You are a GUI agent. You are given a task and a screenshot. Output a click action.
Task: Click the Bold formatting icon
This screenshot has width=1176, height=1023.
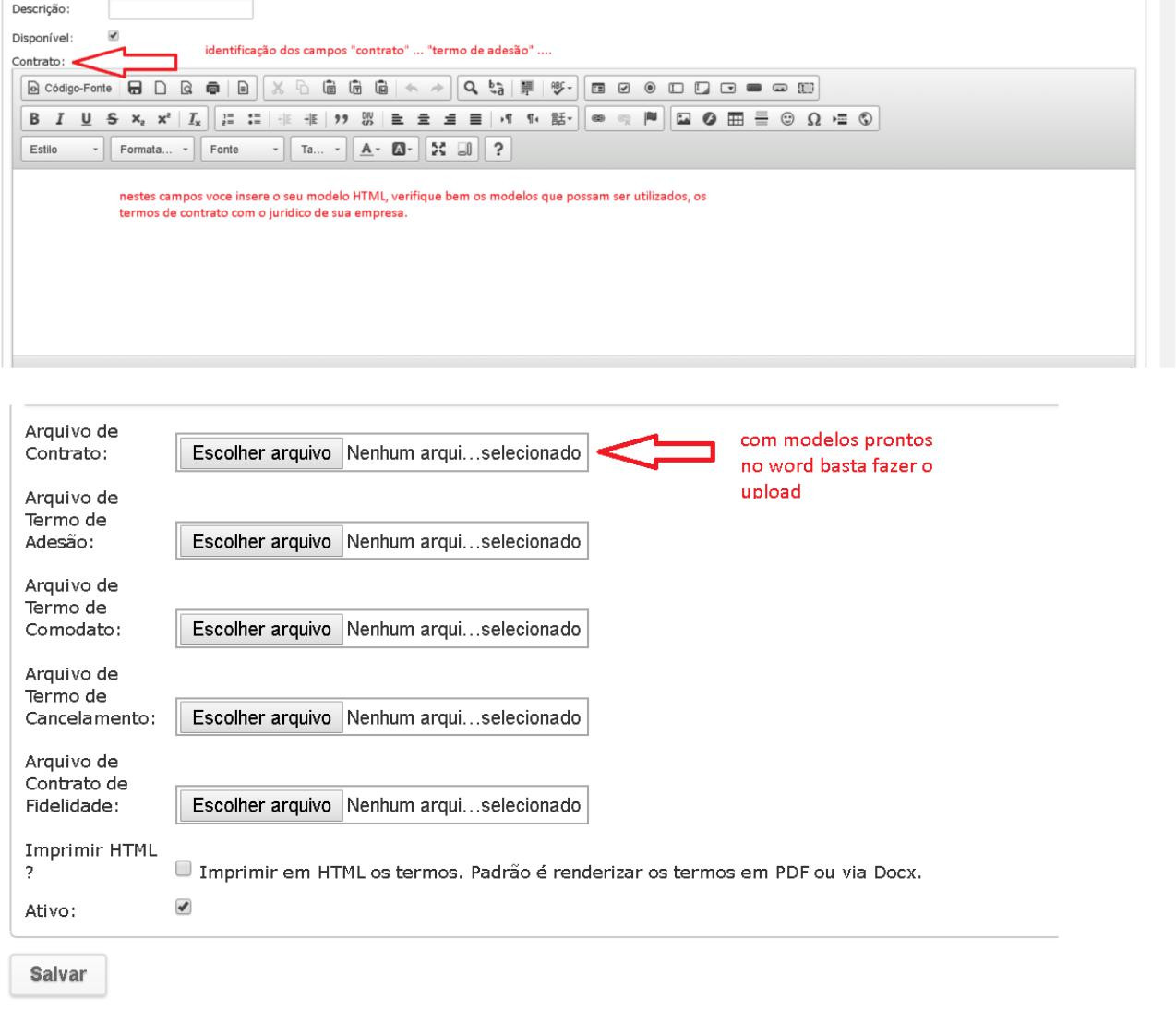(x=34, y=119)
